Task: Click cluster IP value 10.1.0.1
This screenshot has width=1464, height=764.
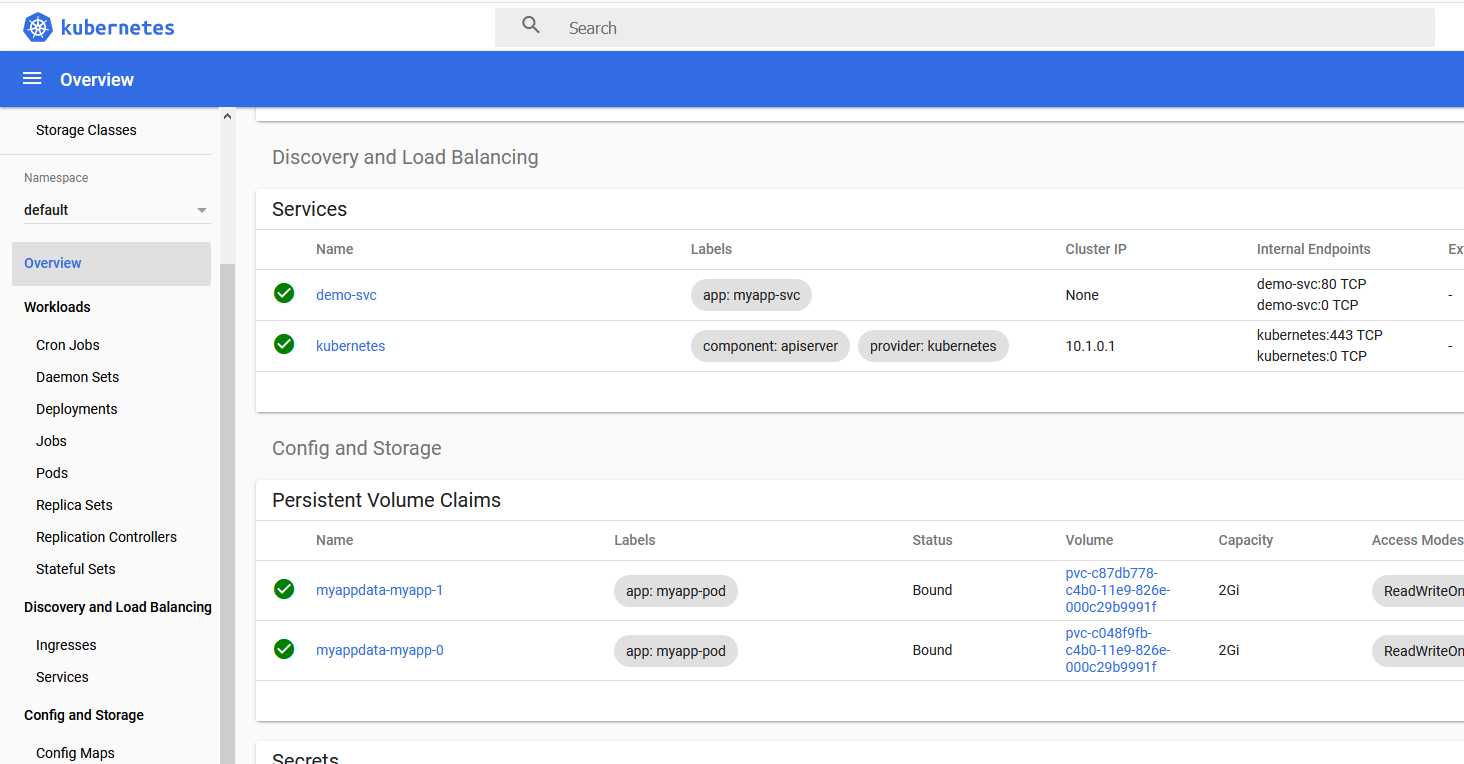Action: tap(1090, 346)
